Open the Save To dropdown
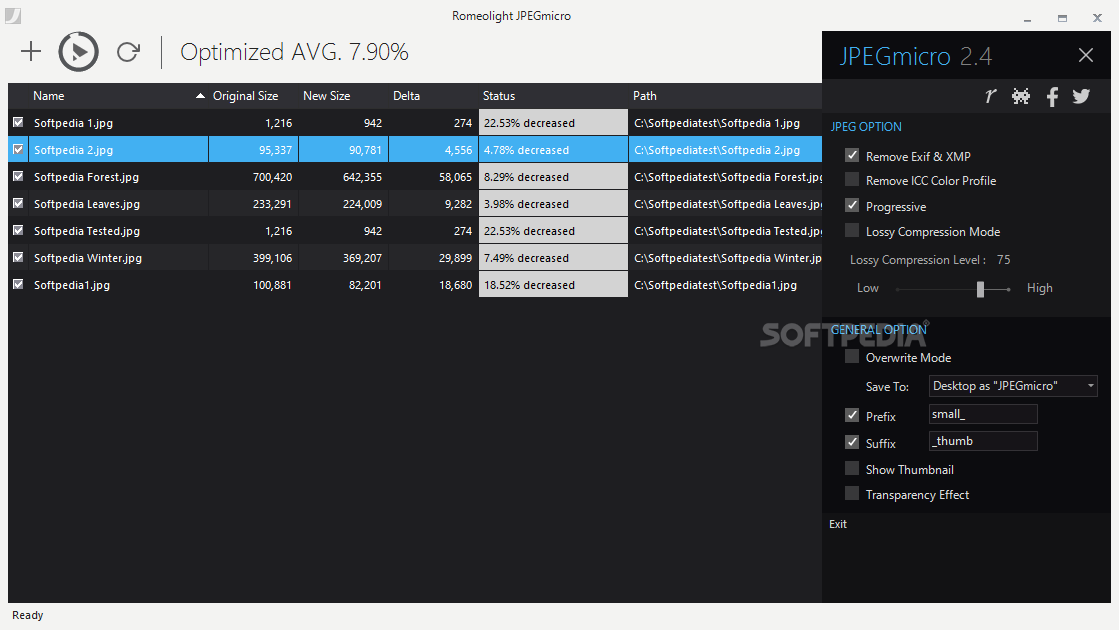Screen dimensions: 1119x630 click(x=1013, y=386)
